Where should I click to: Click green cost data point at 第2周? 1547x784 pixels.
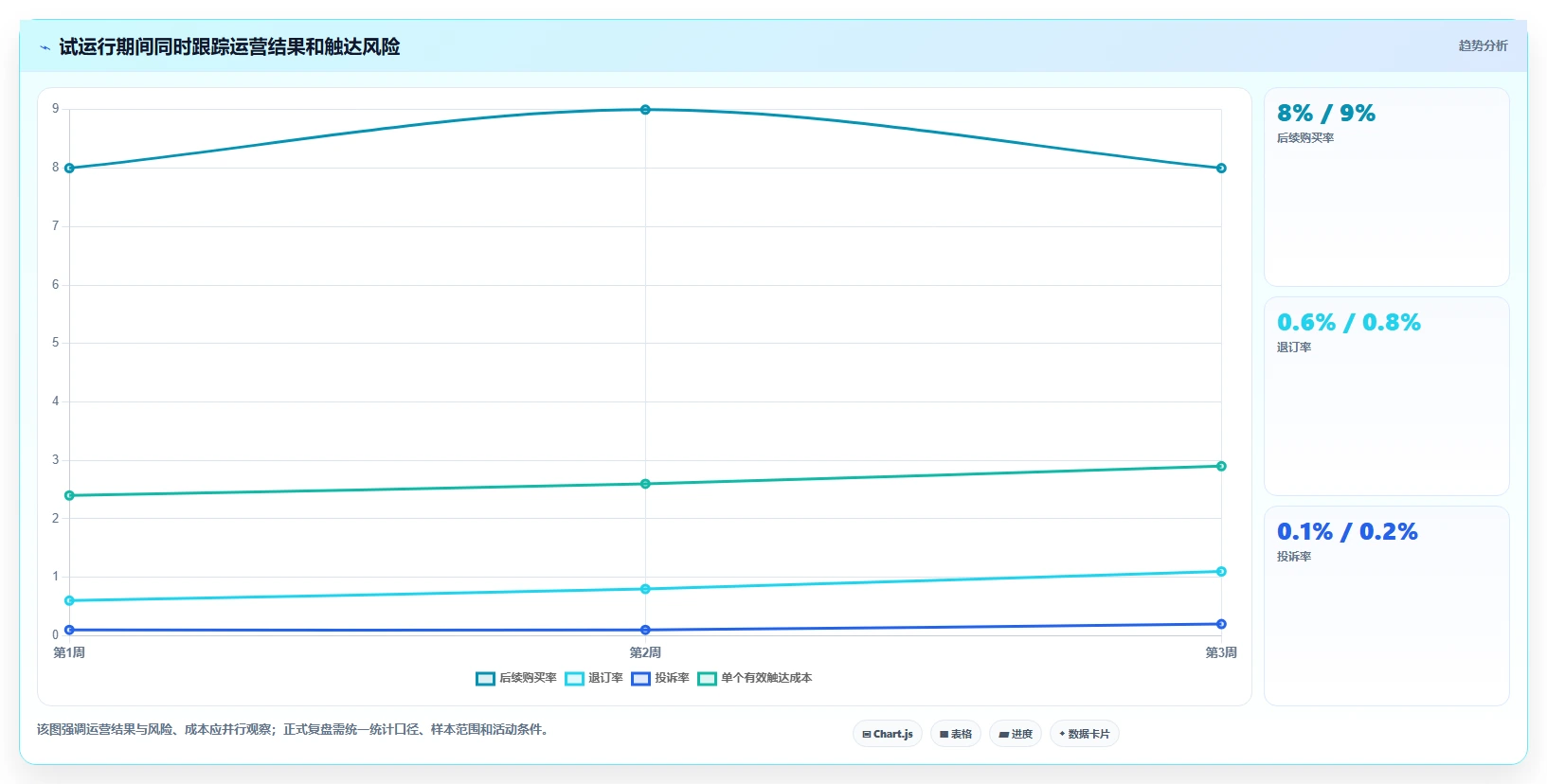click(645, 484)
